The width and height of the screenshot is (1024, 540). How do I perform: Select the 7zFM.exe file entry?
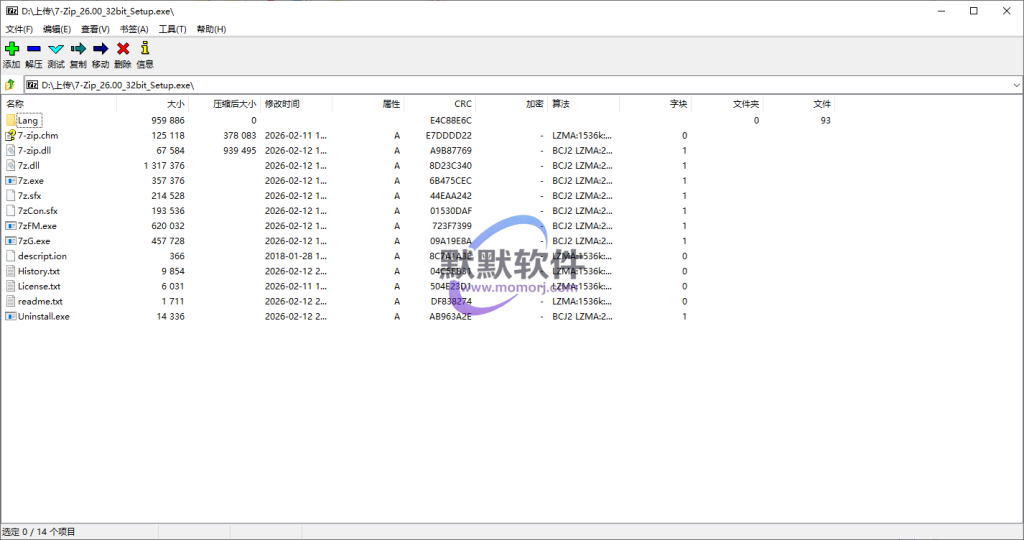point(37,226)
